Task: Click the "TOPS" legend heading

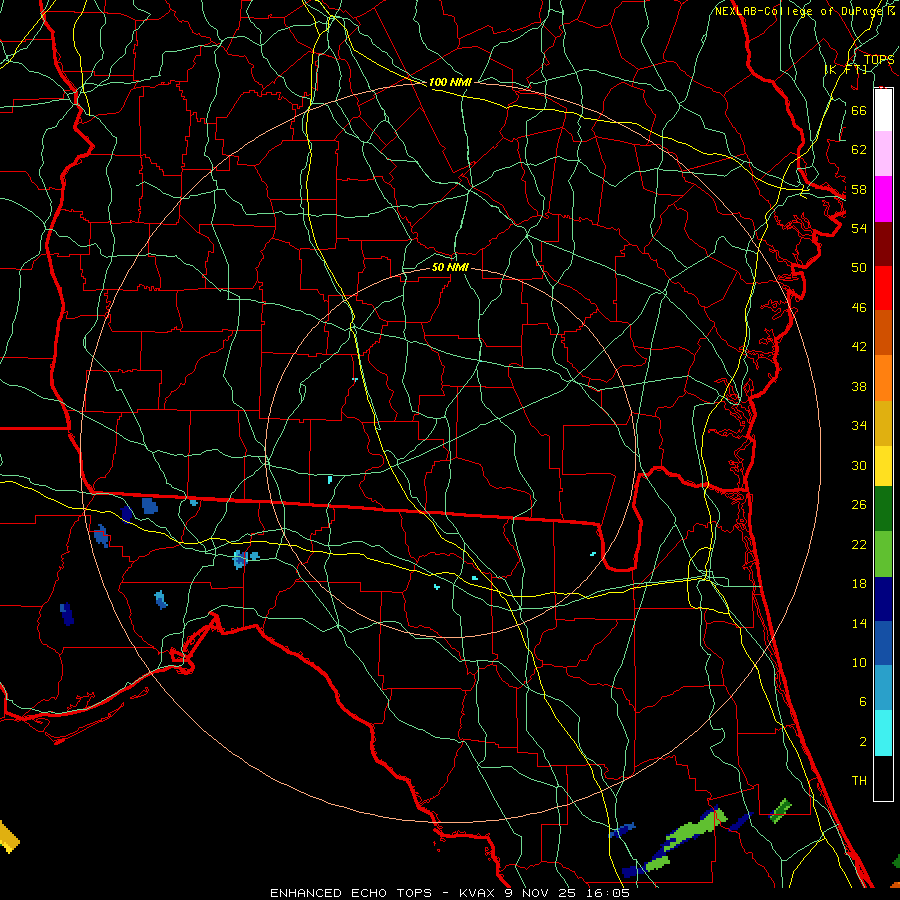Action: pos(879,60)
